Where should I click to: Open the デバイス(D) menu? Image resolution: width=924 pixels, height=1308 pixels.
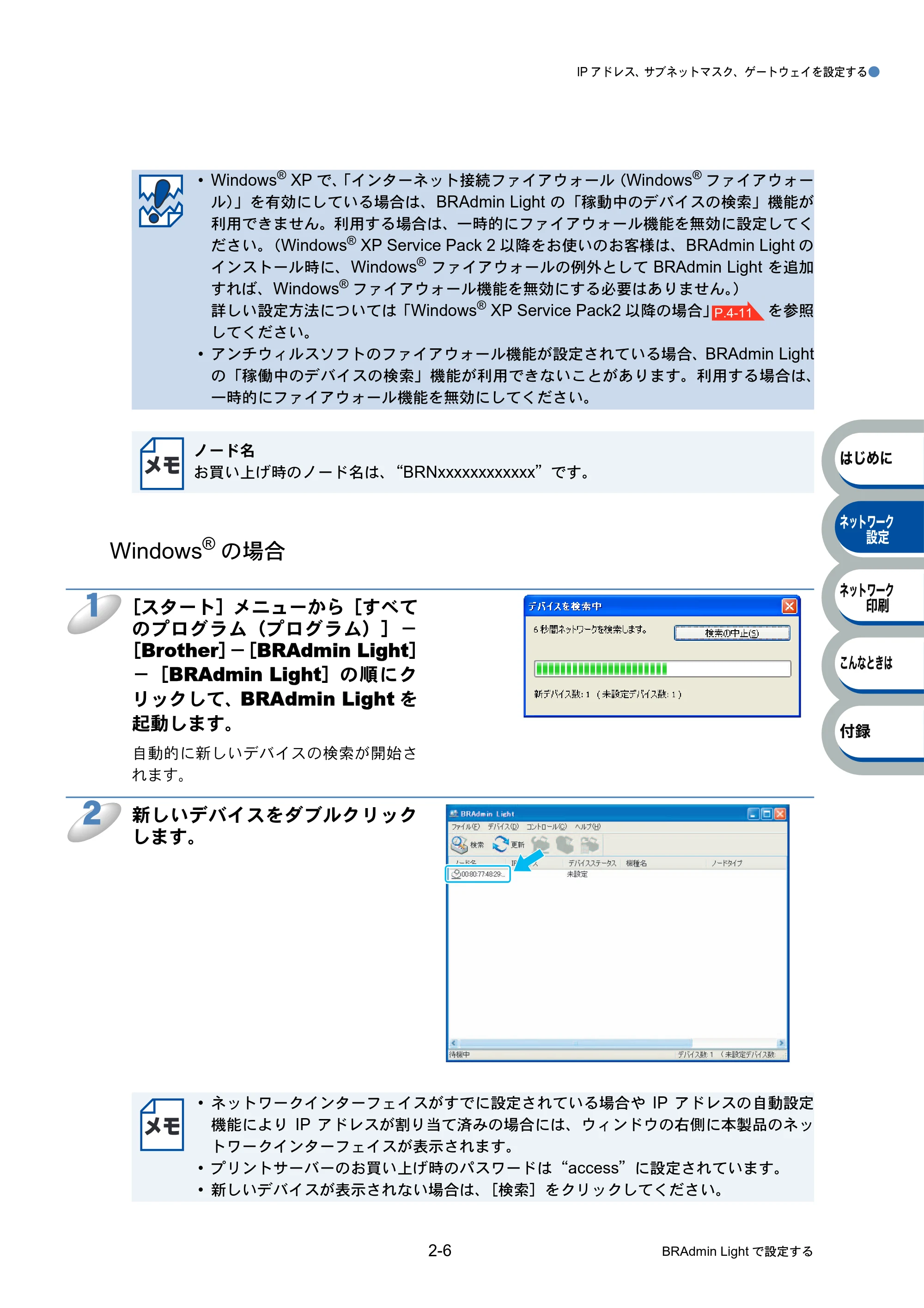[503, 827]
